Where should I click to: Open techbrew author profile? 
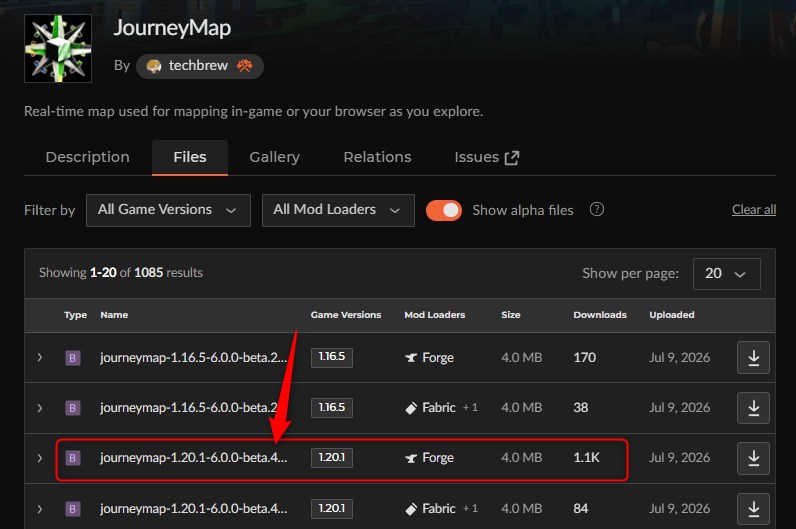[x=198, y=65]
